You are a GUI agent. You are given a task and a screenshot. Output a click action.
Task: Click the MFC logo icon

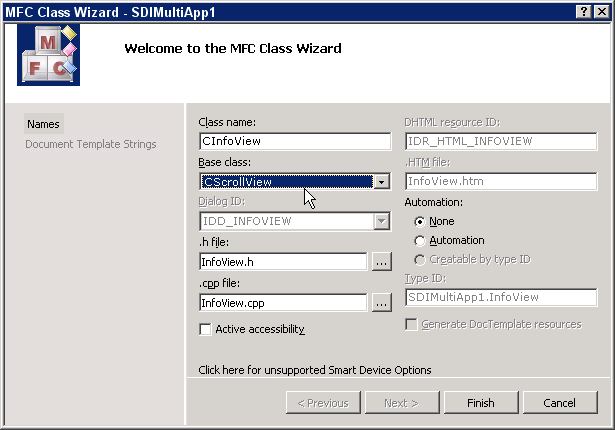[x=48, y=55]
